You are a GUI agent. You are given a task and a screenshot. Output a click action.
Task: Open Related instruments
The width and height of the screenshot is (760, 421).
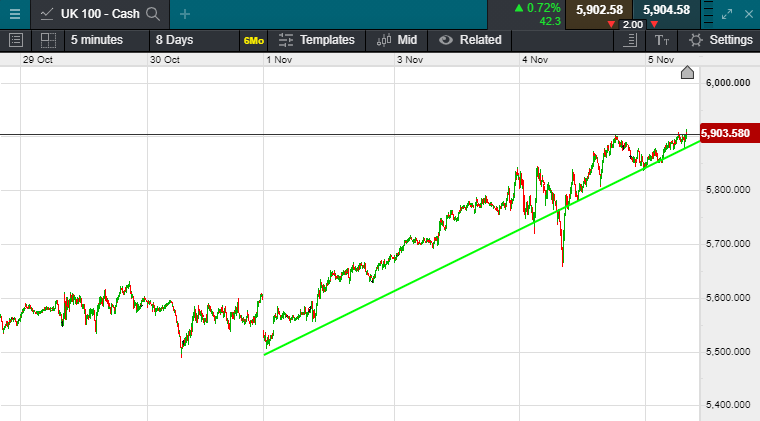pyautogui.click(x=480, y=40)
